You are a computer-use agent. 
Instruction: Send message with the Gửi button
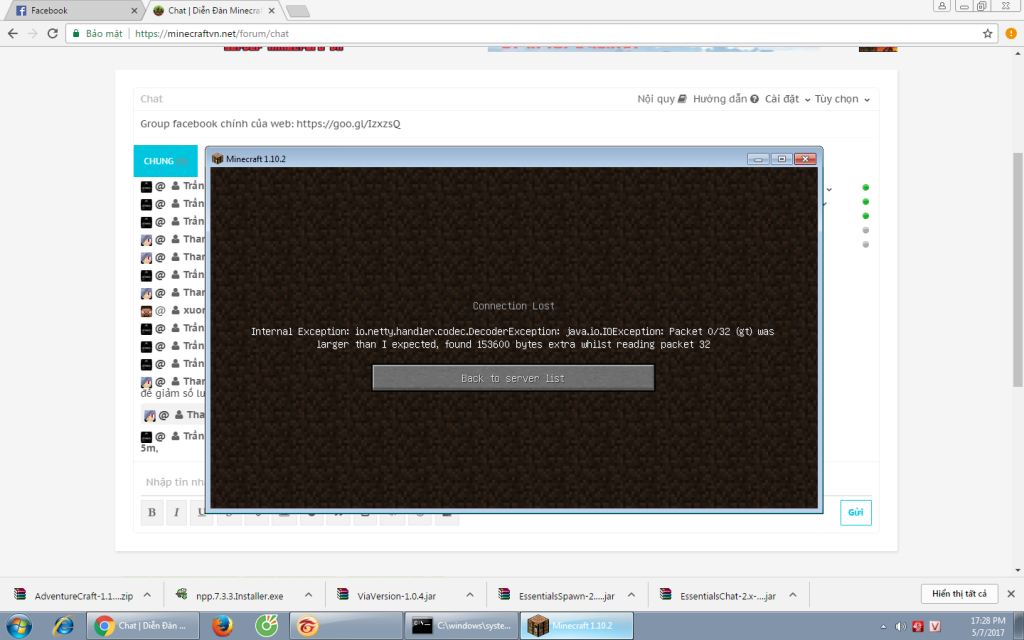coord(856,513)
